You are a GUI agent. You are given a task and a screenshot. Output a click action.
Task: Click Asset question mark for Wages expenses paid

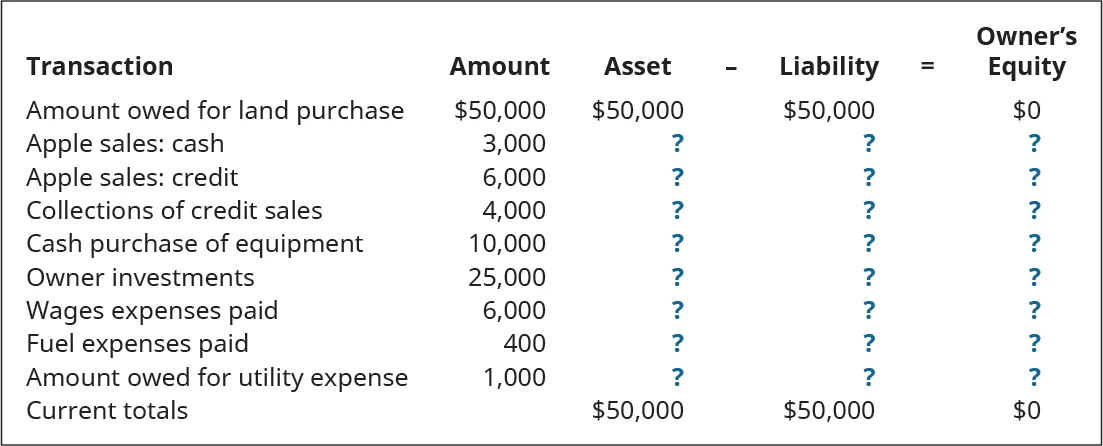click(678, 311)
